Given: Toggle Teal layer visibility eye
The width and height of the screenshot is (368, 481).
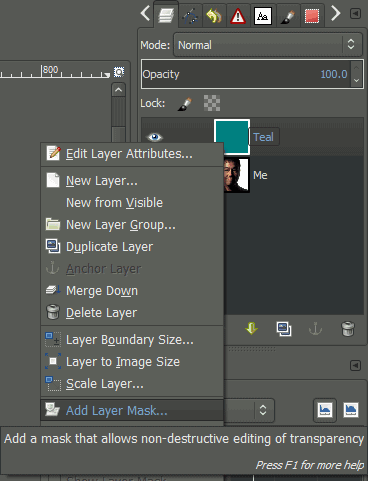Looking at the screenshot, I should [x=154, y=137].
